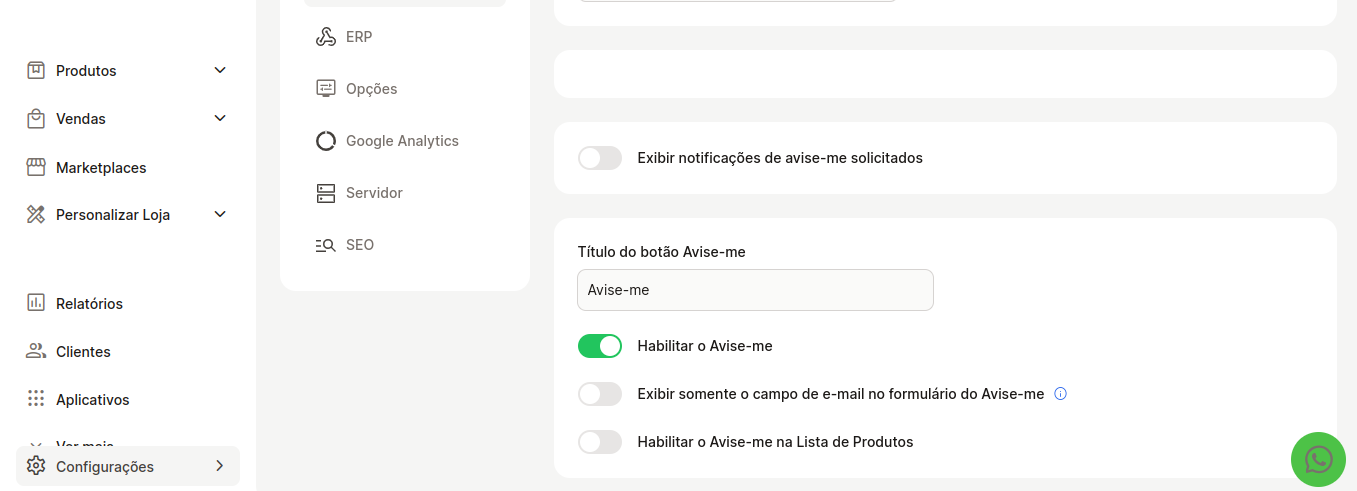Image resolution: width=1357 pixels, height=491 pixels.
Task: Click the Servidor server icon
Action: pos(326,193)
